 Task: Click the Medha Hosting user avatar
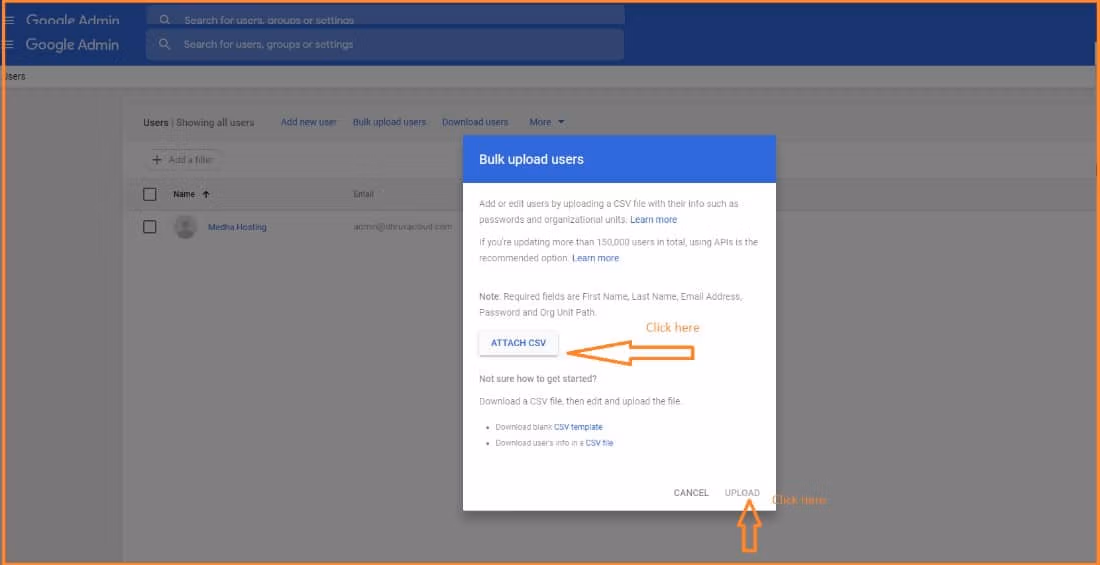coord(185,227)
